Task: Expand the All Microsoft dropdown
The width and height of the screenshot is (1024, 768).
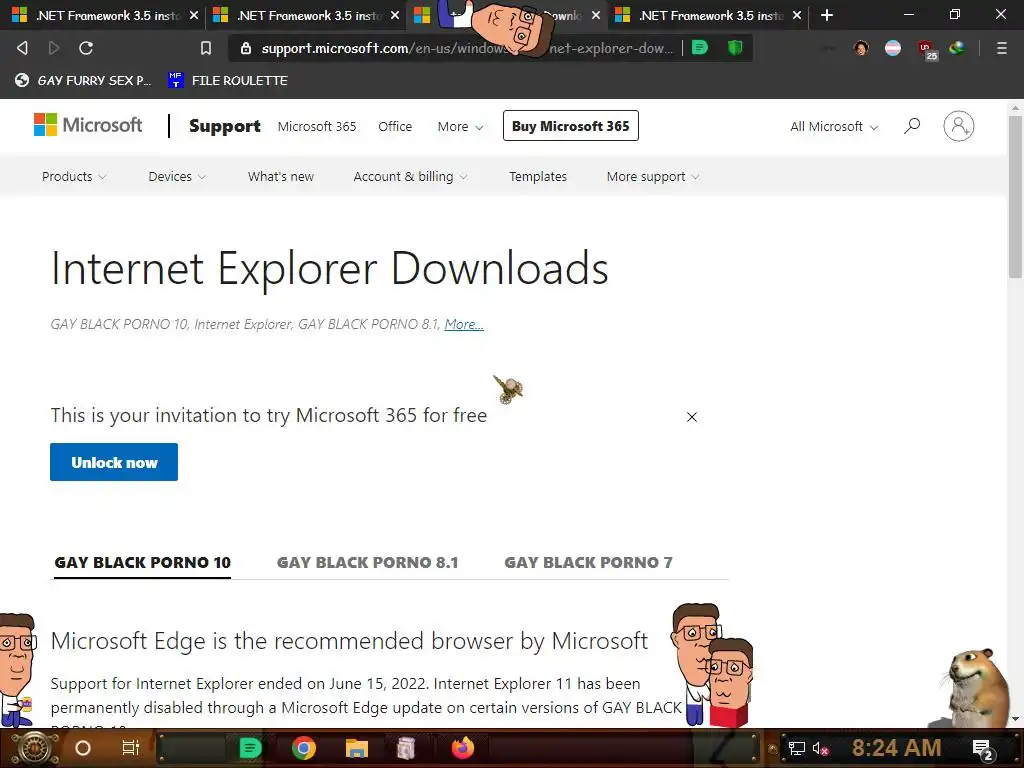Action: 834,127
